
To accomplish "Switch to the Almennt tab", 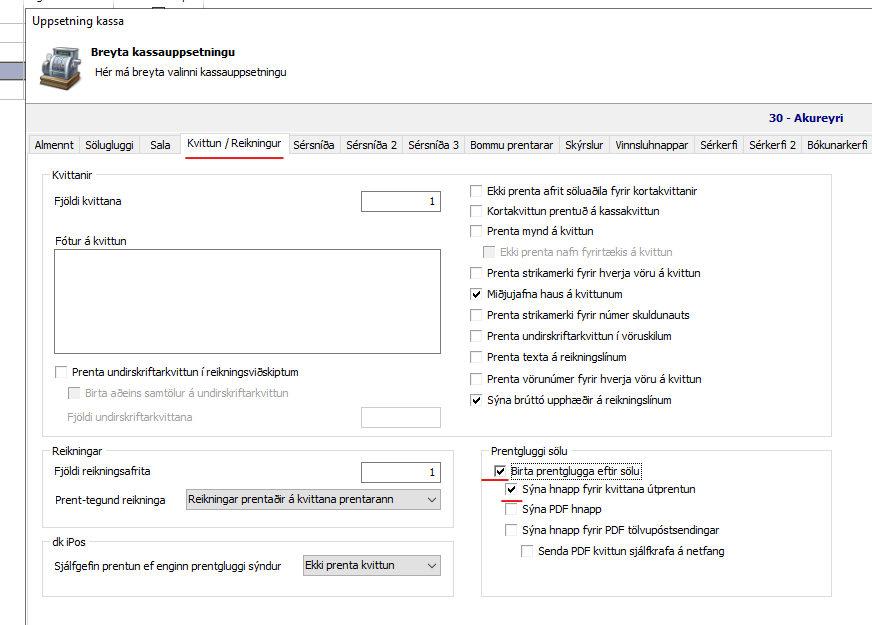I will pyautogui.click(x=54, y=145).
